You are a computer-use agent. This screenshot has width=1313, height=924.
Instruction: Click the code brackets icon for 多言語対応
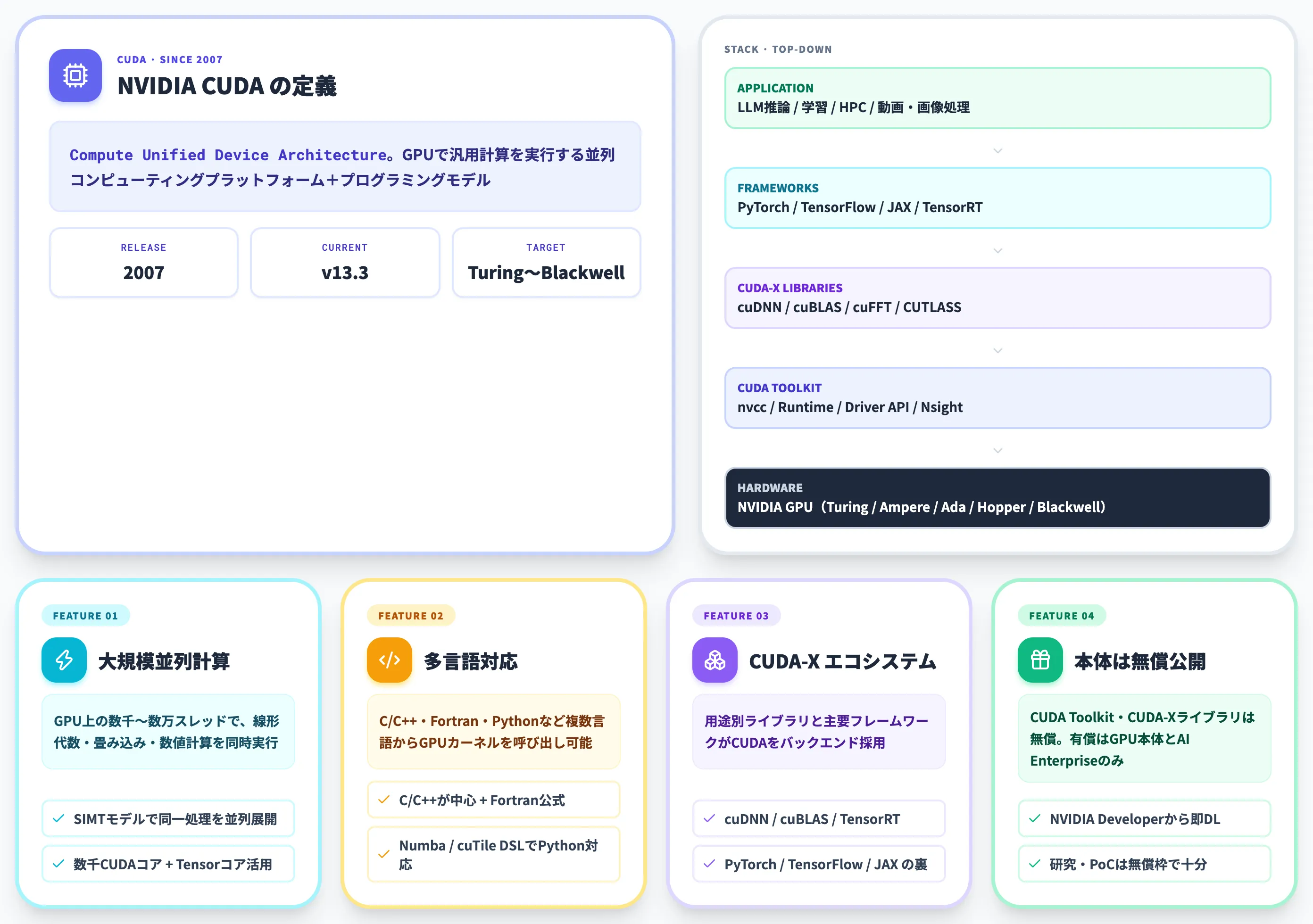[390, 660]
